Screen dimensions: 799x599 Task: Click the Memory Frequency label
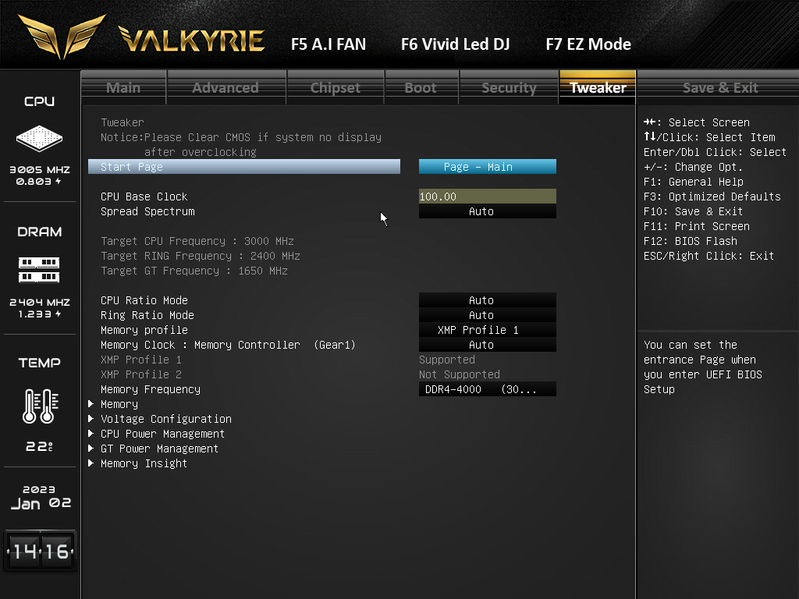150,389
